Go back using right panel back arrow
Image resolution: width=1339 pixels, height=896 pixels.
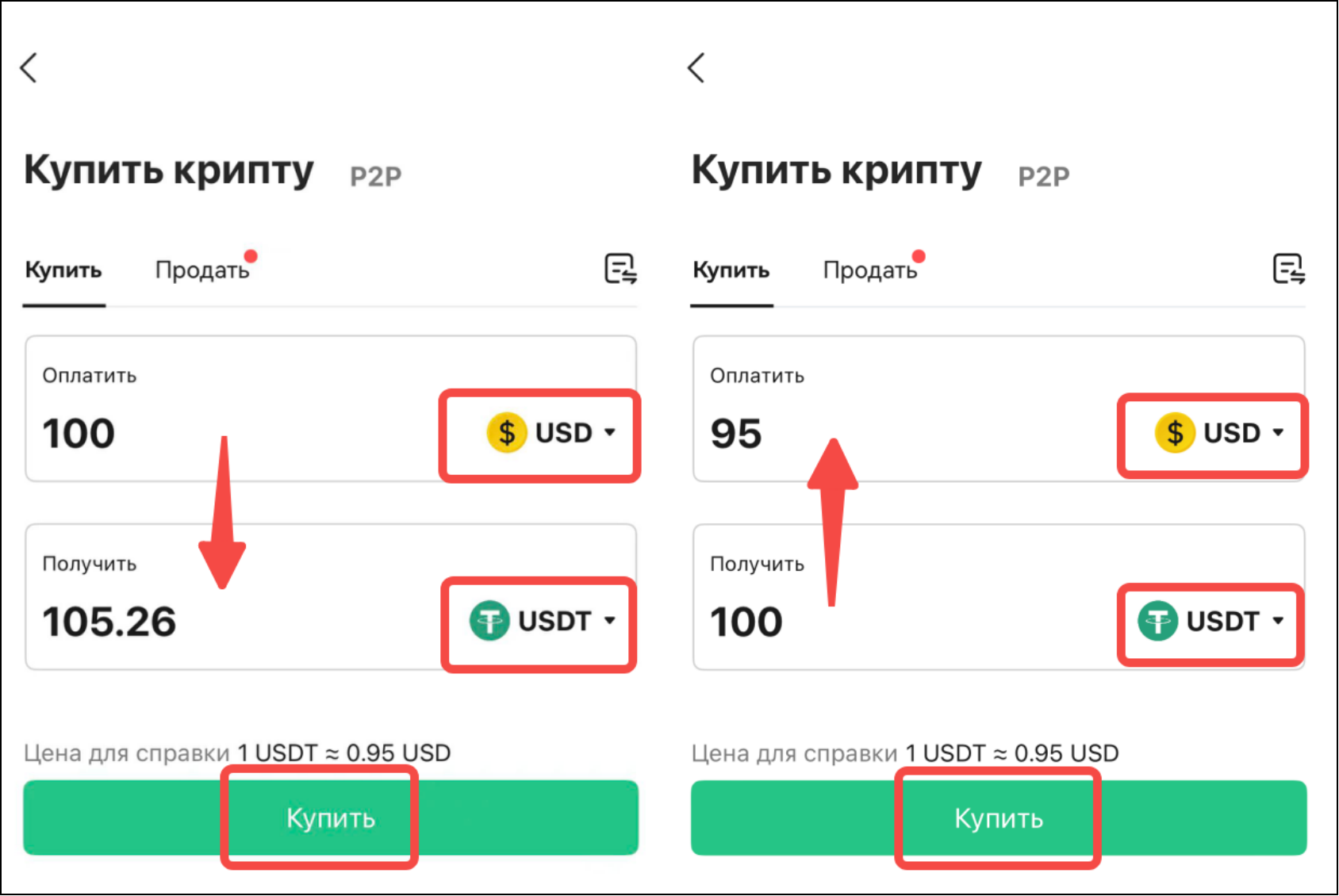[696, 68]
